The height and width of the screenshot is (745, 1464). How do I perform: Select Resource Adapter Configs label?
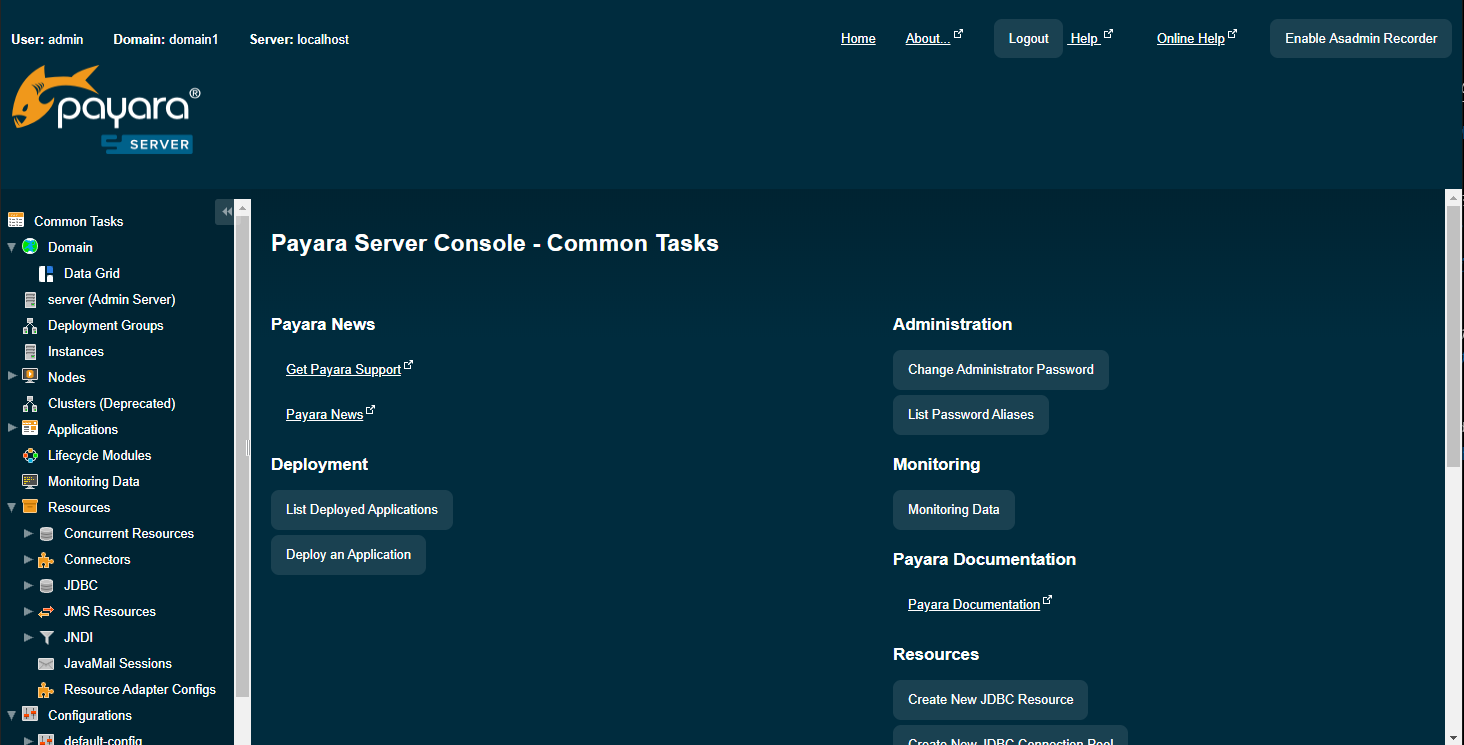[140, 689]
